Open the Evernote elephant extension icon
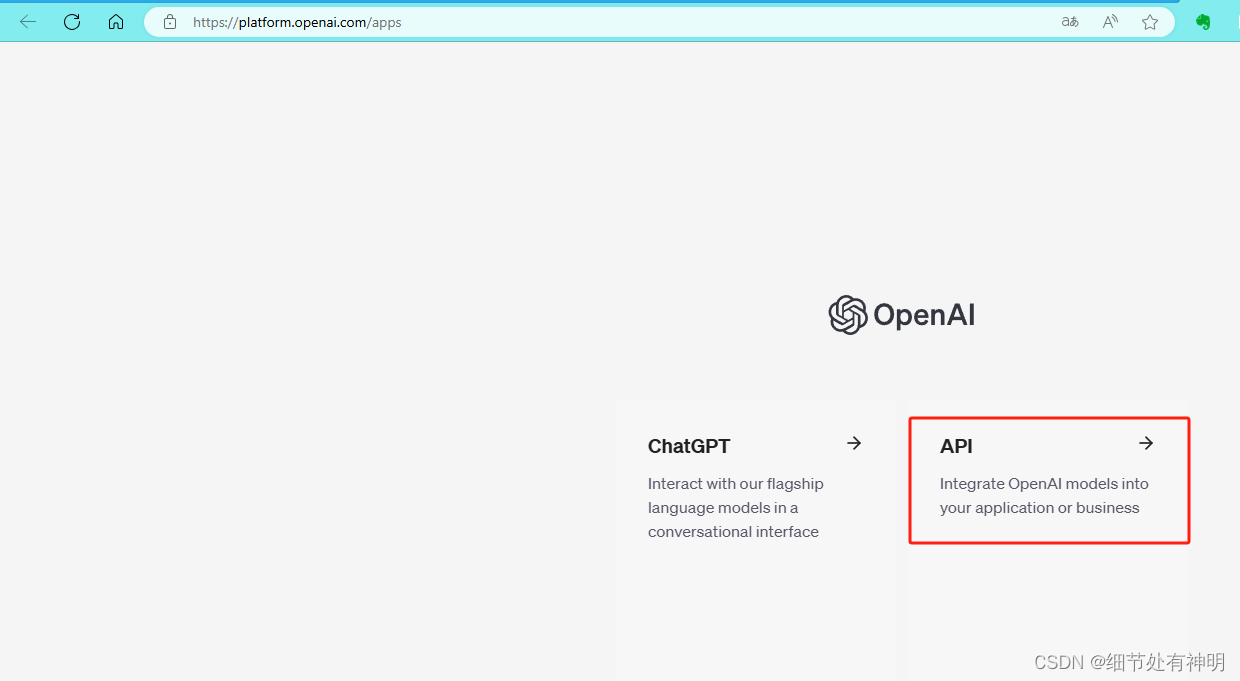1240x681 pixels. pyautogui.click(x=1203, y=22)
